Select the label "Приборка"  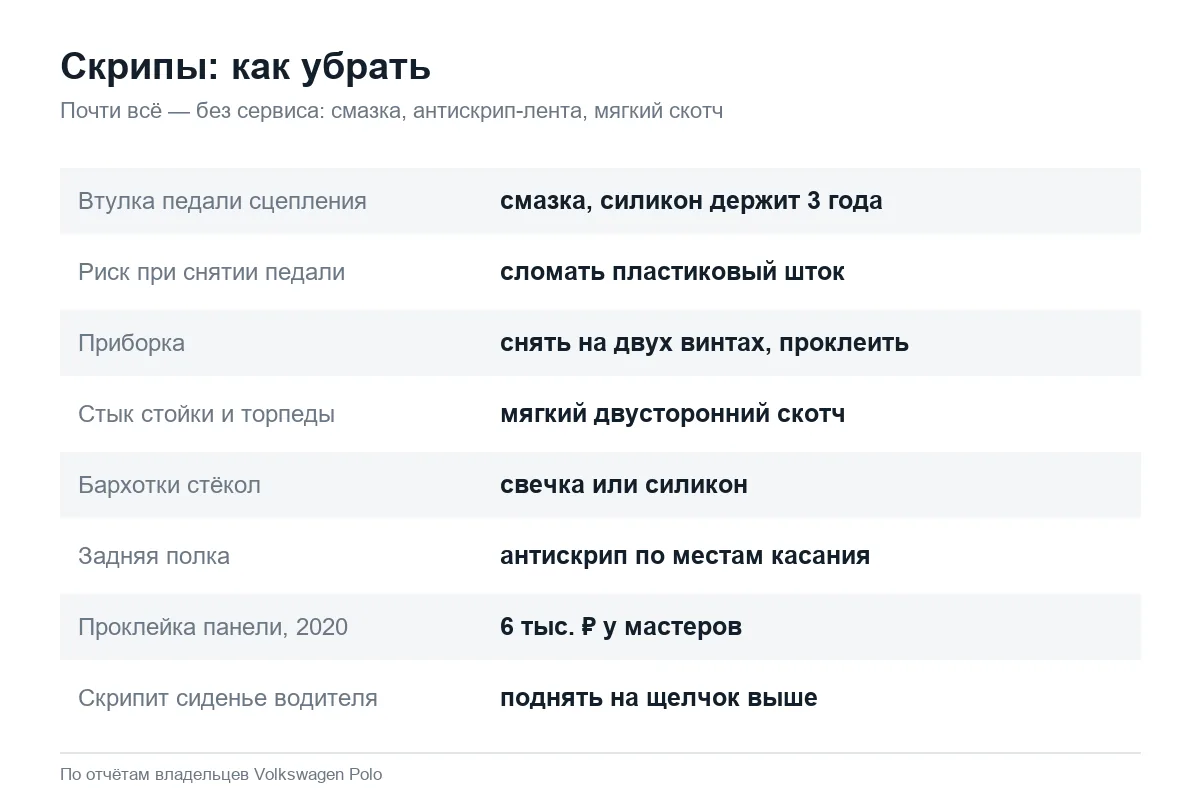point(131,343)
